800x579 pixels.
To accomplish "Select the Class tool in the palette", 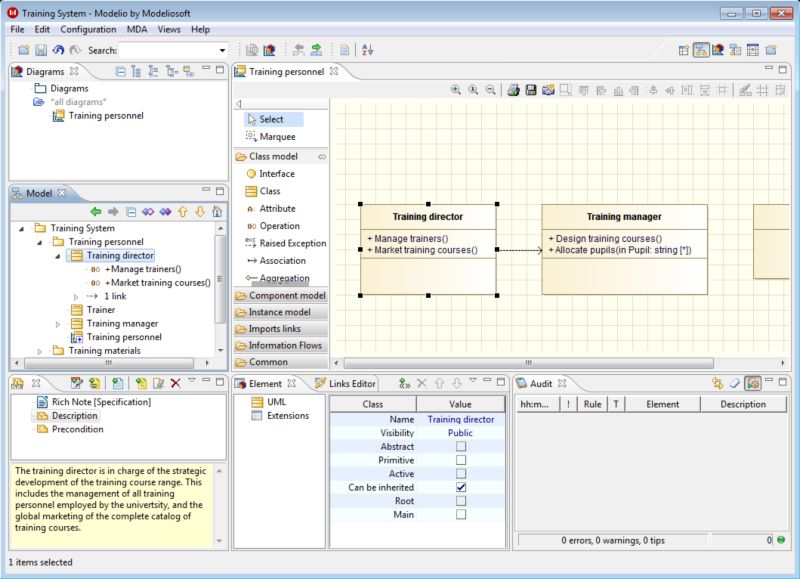I will click(266, 190).
